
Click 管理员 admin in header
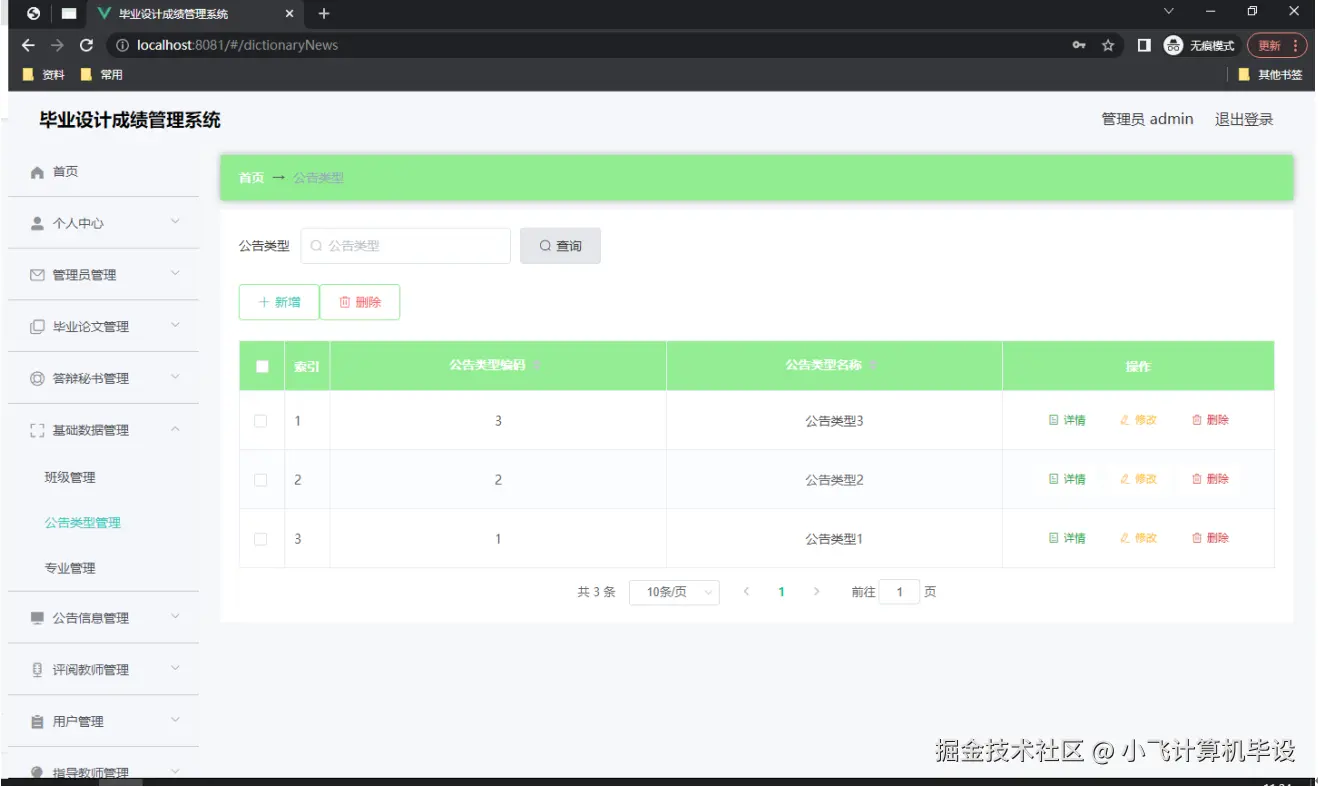click(x=1147, y=120)
